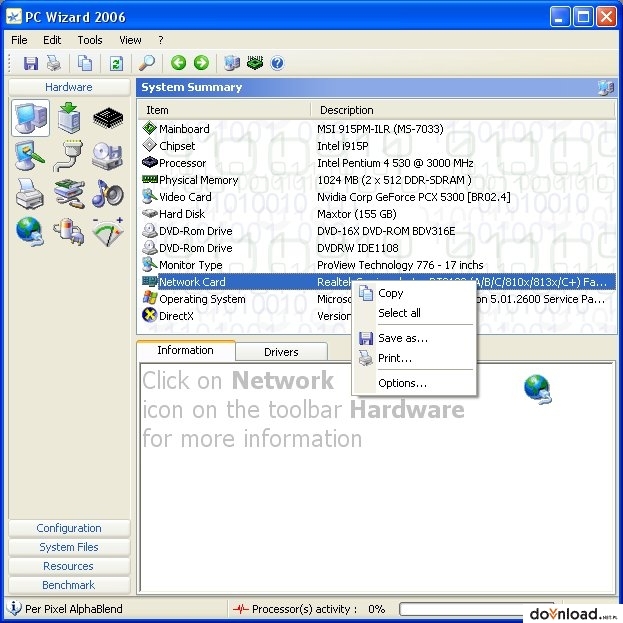Select the Physical Memory row
The width and height of the screenshot is (623, 623).
377,180
